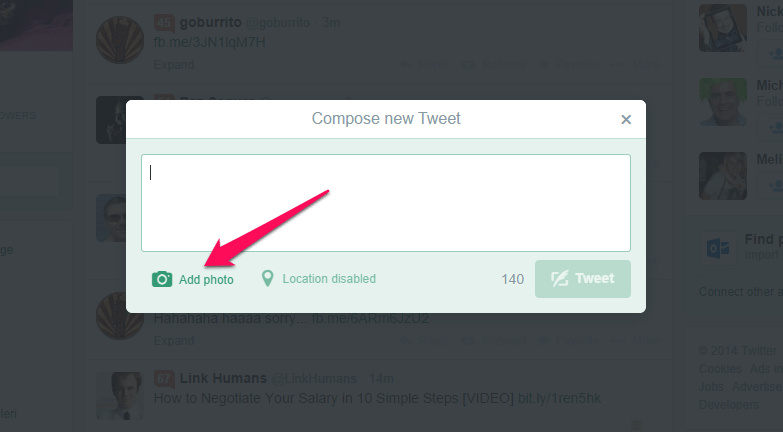The width and height of the screenshot is (783, 432).
Task: Expand the first goburrito tweet
Action: (174, 65)
